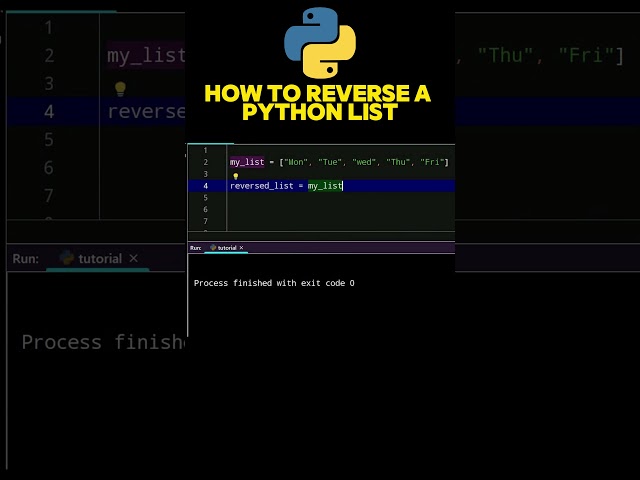Screen dimensions: 640x480
Task: Click the "Tue" string in the center editor
Action: click(x=330, y=162)
